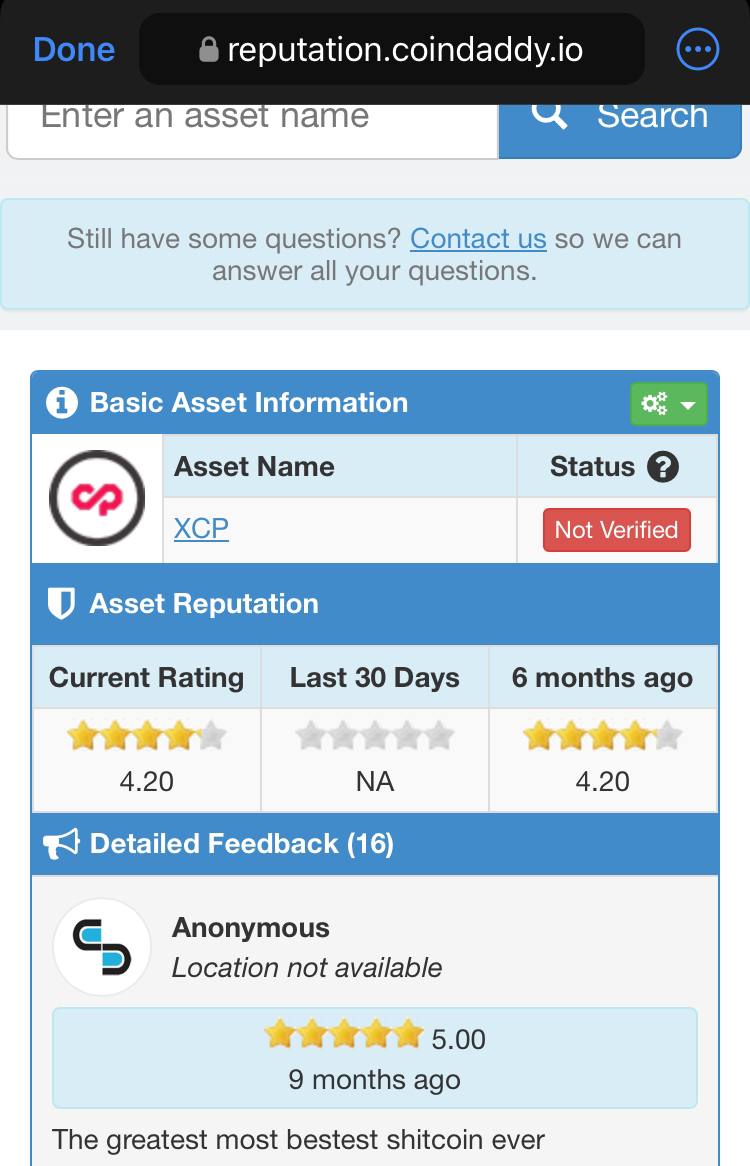Click the XCP Counterparty logo
Image resolution: width=750 pixels, height=1166 pixels.
coord(97,497)
